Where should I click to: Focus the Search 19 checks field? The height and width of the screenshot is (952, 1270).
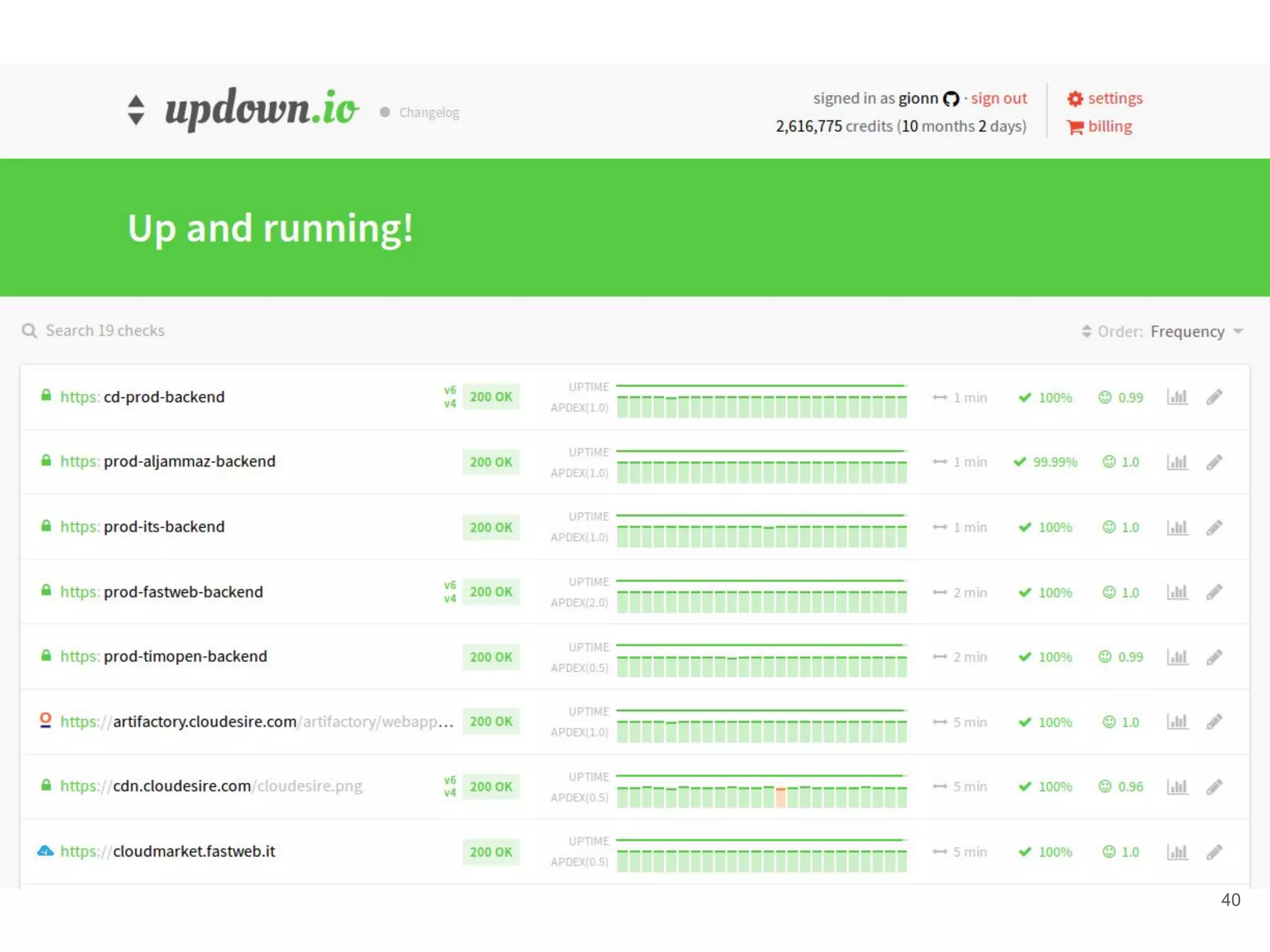click(105, 331)
